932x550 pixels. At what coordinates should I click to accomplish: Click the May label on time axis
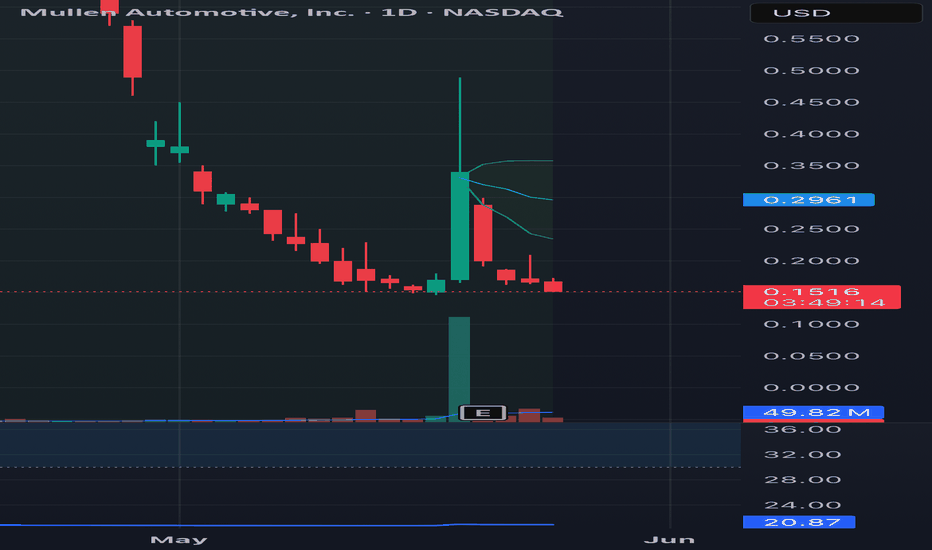(179, 539)
